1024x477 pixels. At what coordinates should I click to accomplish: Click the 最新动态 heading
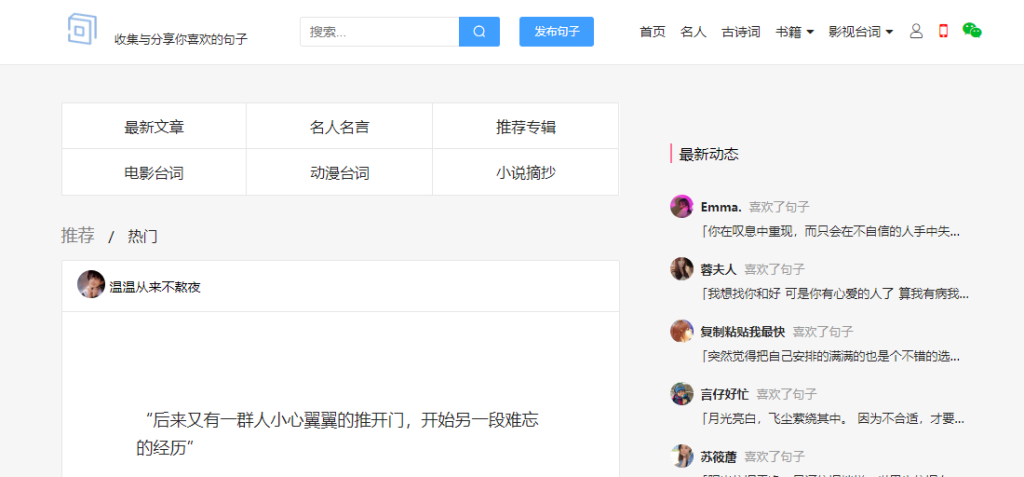(709, 154)
